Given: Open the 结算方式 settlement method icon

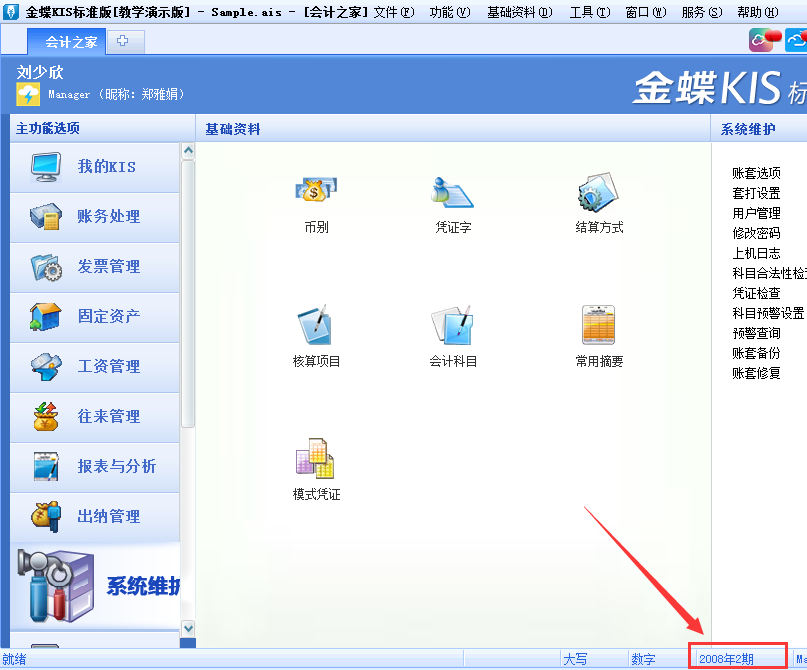Looking at the screenshot, I should pyautogui.click(x=599, y=191).
